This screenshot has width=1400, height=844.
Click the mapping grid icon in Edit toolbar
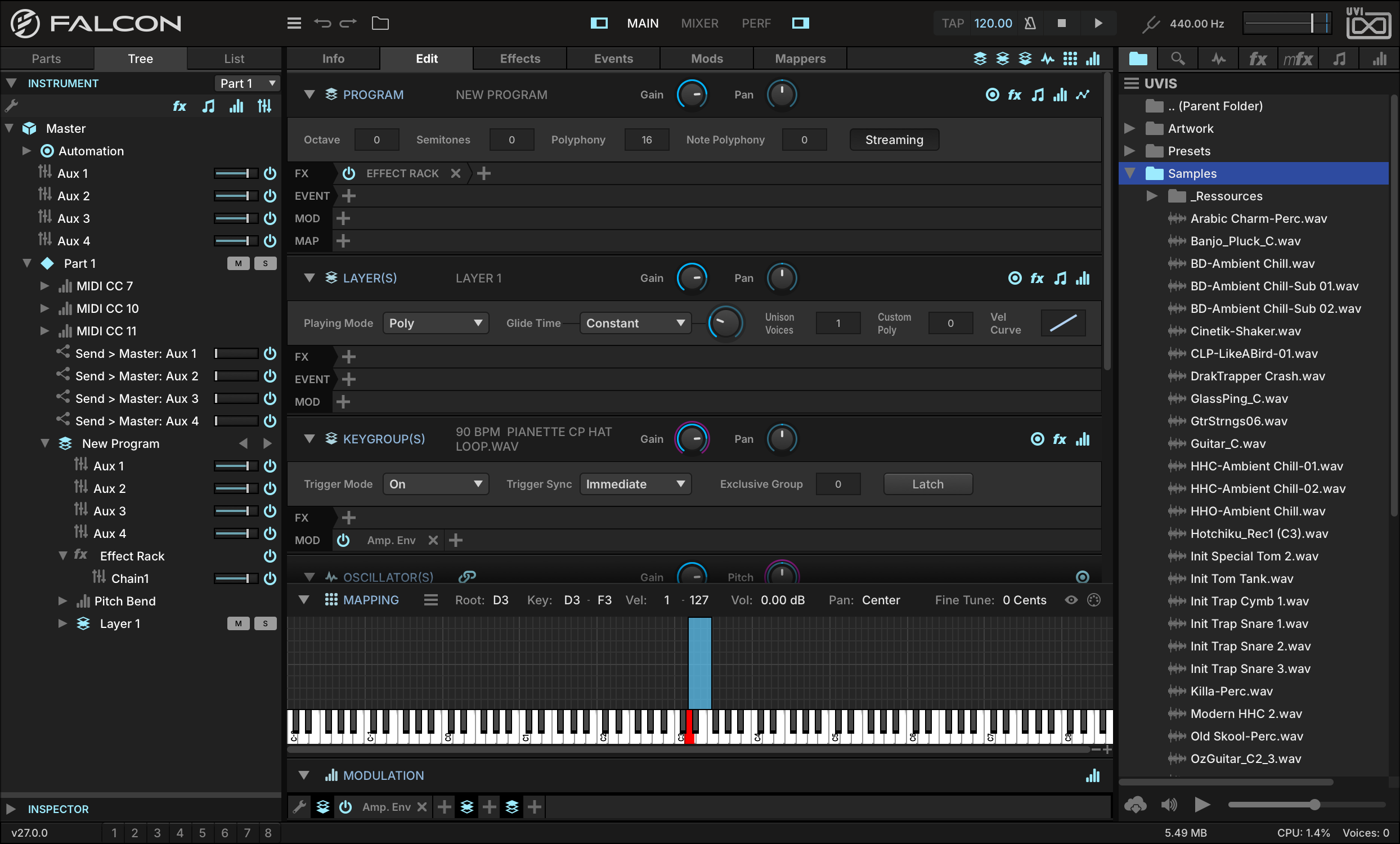1070,59
